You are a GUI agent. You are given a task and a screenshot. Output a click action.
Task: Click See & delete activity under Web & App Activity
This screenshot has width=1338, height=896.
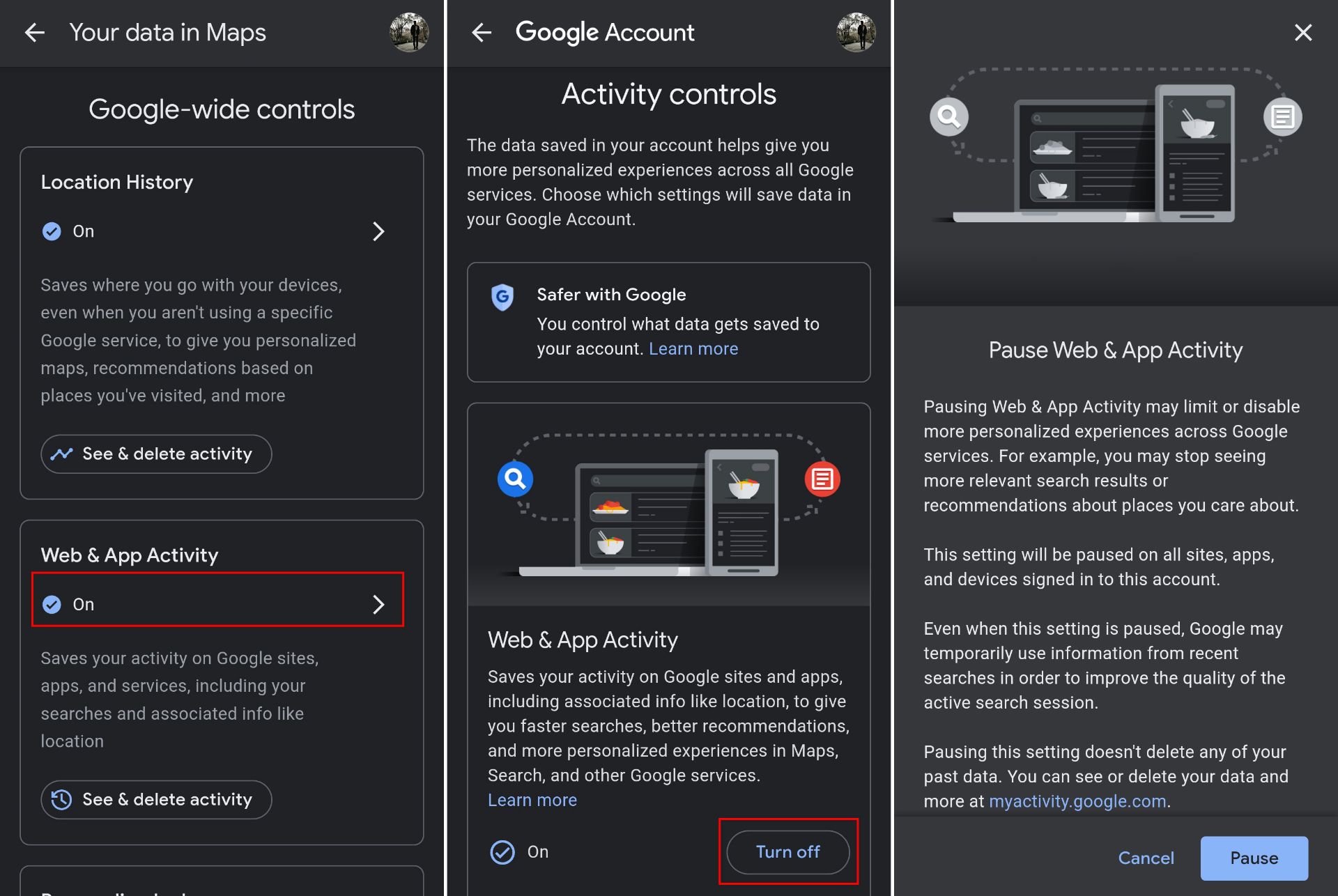click(x=156, y=800)
